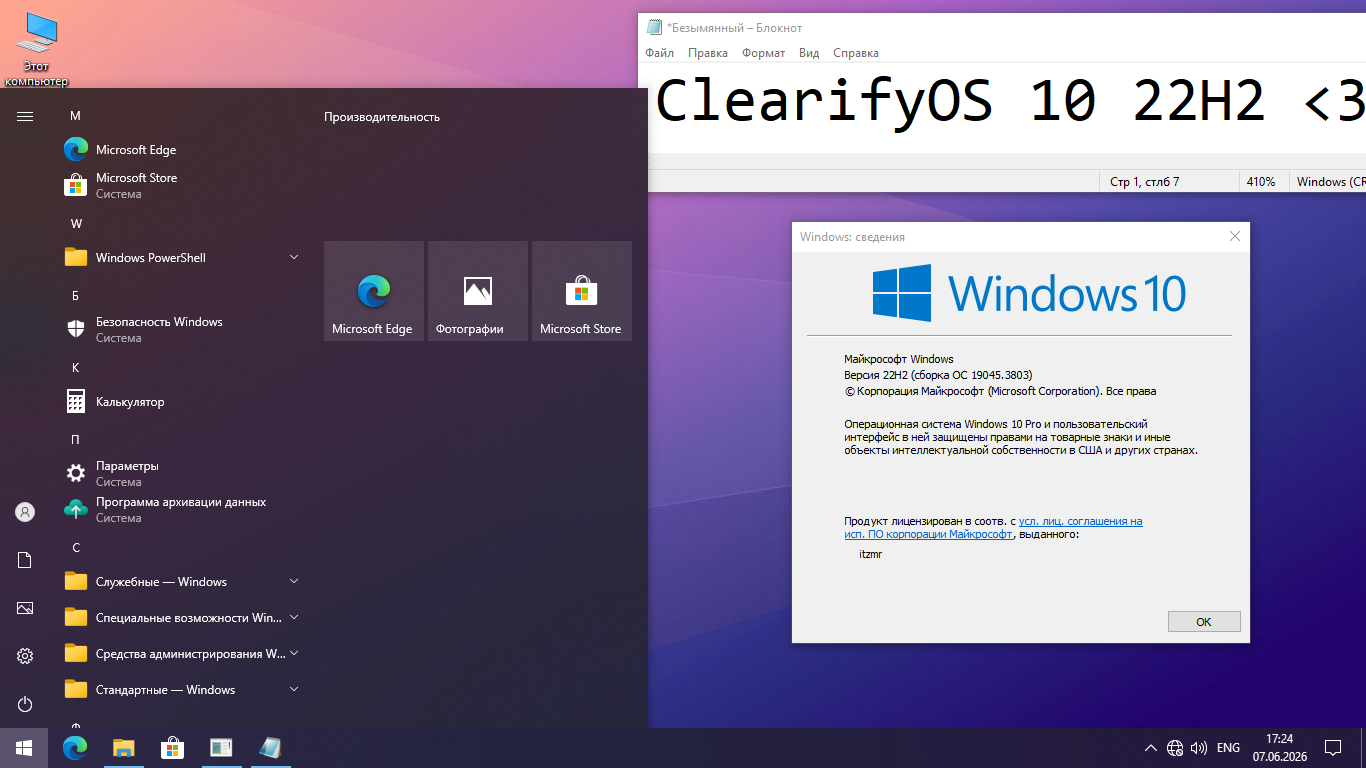The width and height of the screenshot is (1366, 768).
Task: Open the clock showing 17:24 and 07.06.2026
Action: click(x=1279, y=748)
